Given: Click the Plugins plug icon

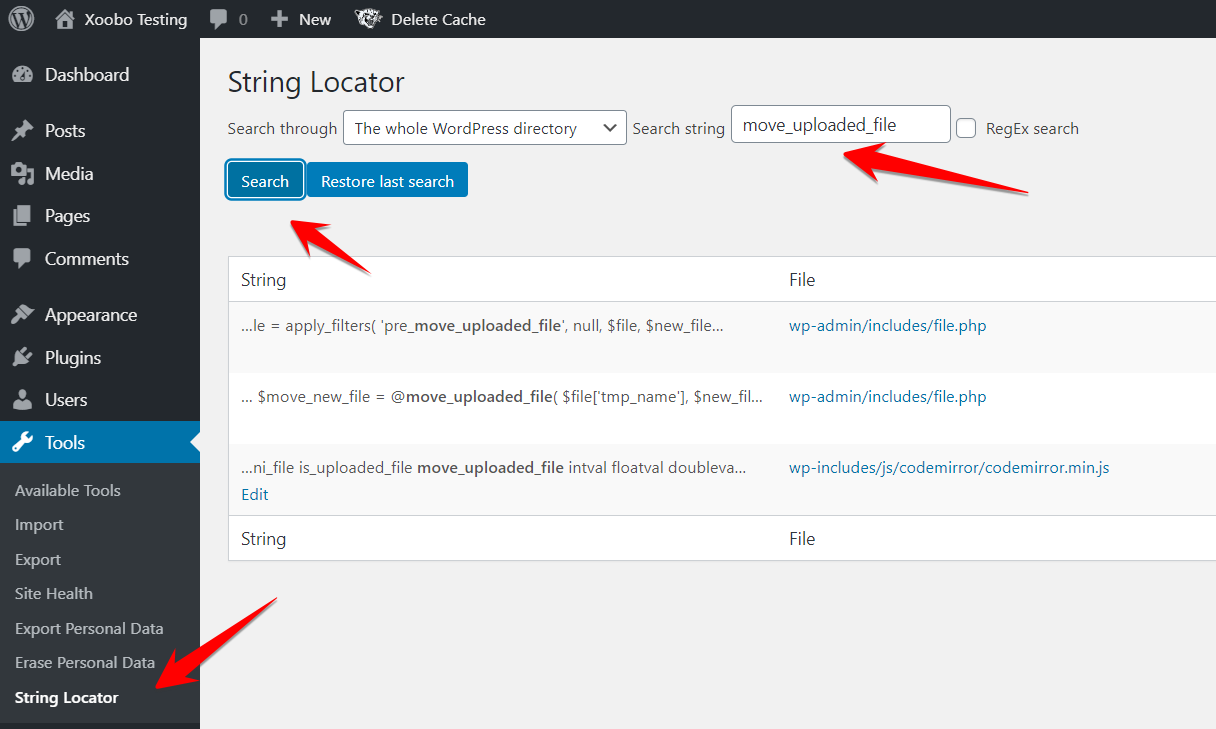Looking at the screenshot, I should pos(22,358).
